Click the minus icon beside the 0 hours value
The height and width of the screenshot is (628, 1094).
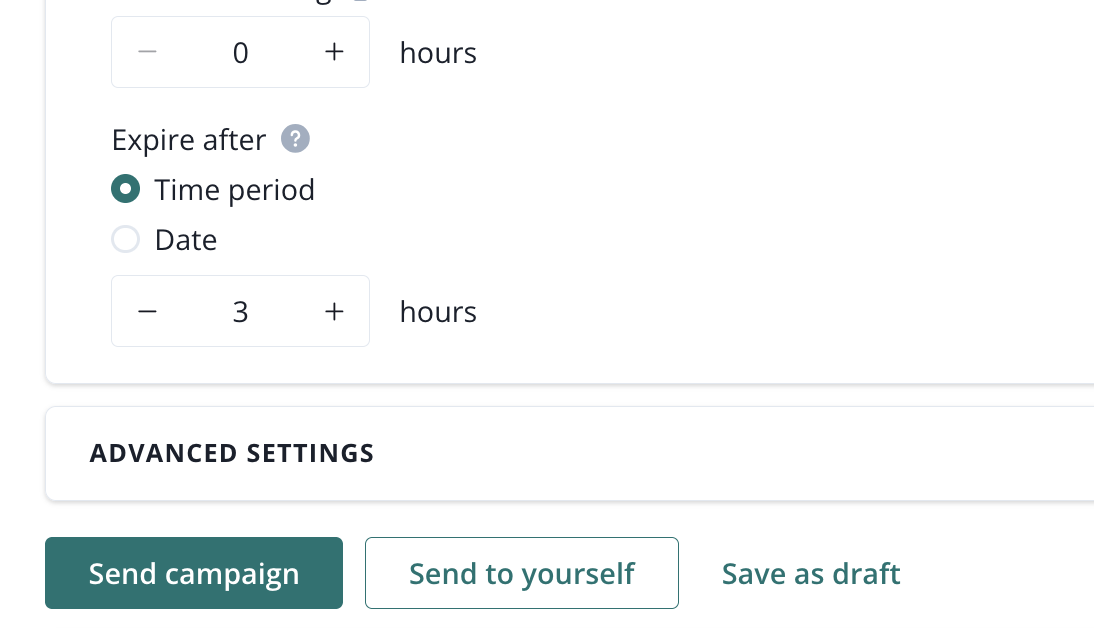[x=147, y=52]
